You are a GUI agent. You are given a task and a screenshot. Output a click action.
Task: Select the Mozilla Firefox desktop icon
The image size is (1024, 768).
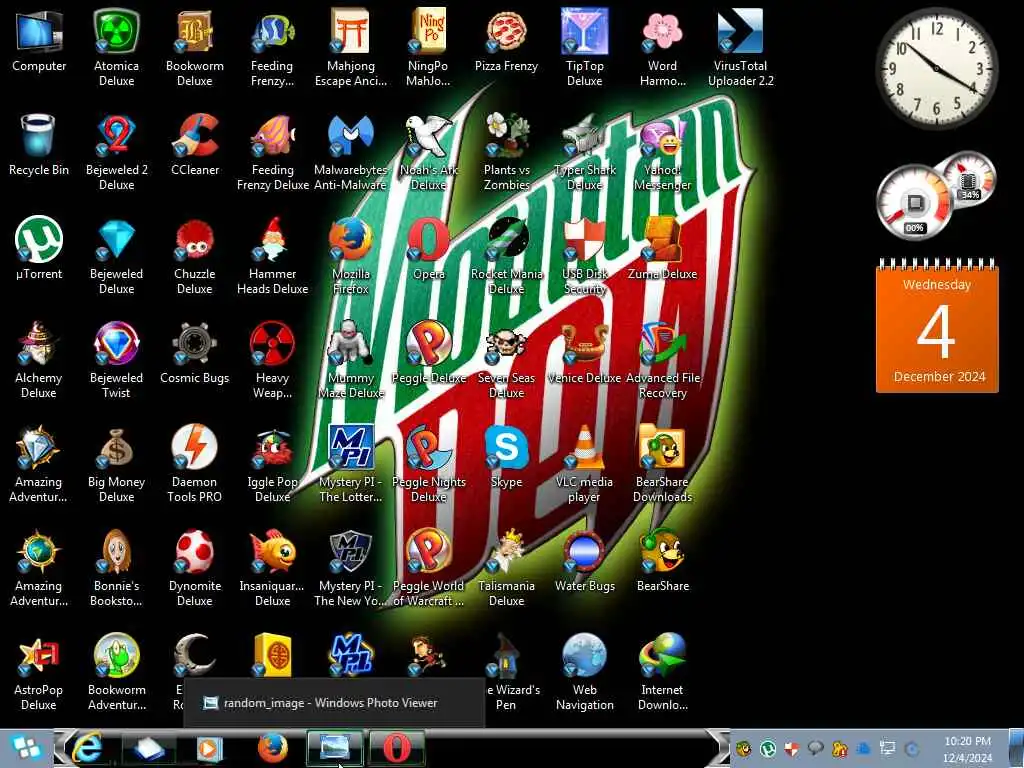click(x=351, y=256)
